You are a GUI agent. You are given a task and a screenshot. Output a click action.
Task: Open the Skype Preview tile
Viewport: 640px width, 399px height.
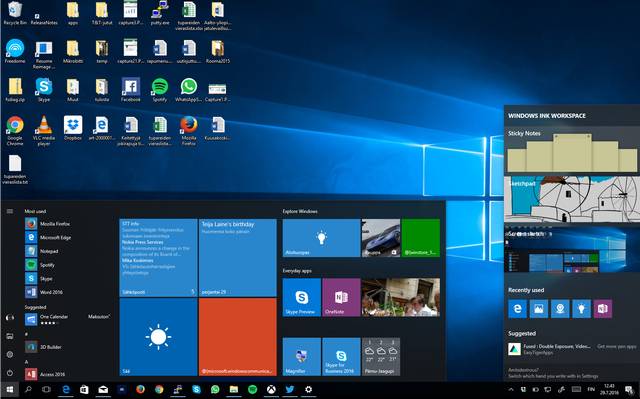tap(302, 297)
